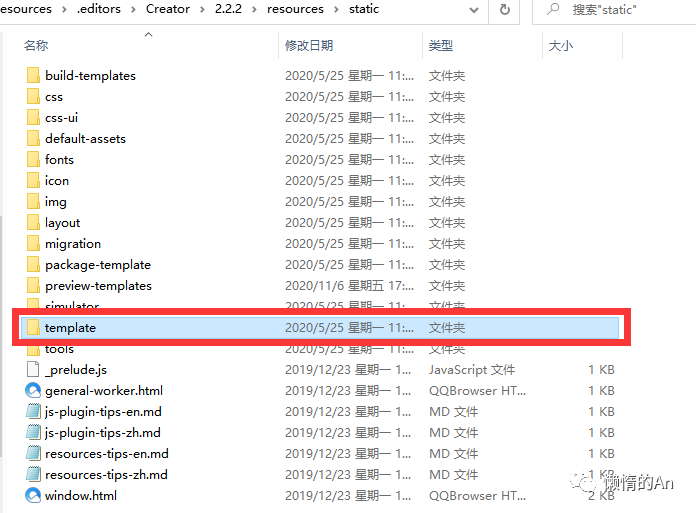
Task: Click the package-template folder icon
Action: coord(33,264)
